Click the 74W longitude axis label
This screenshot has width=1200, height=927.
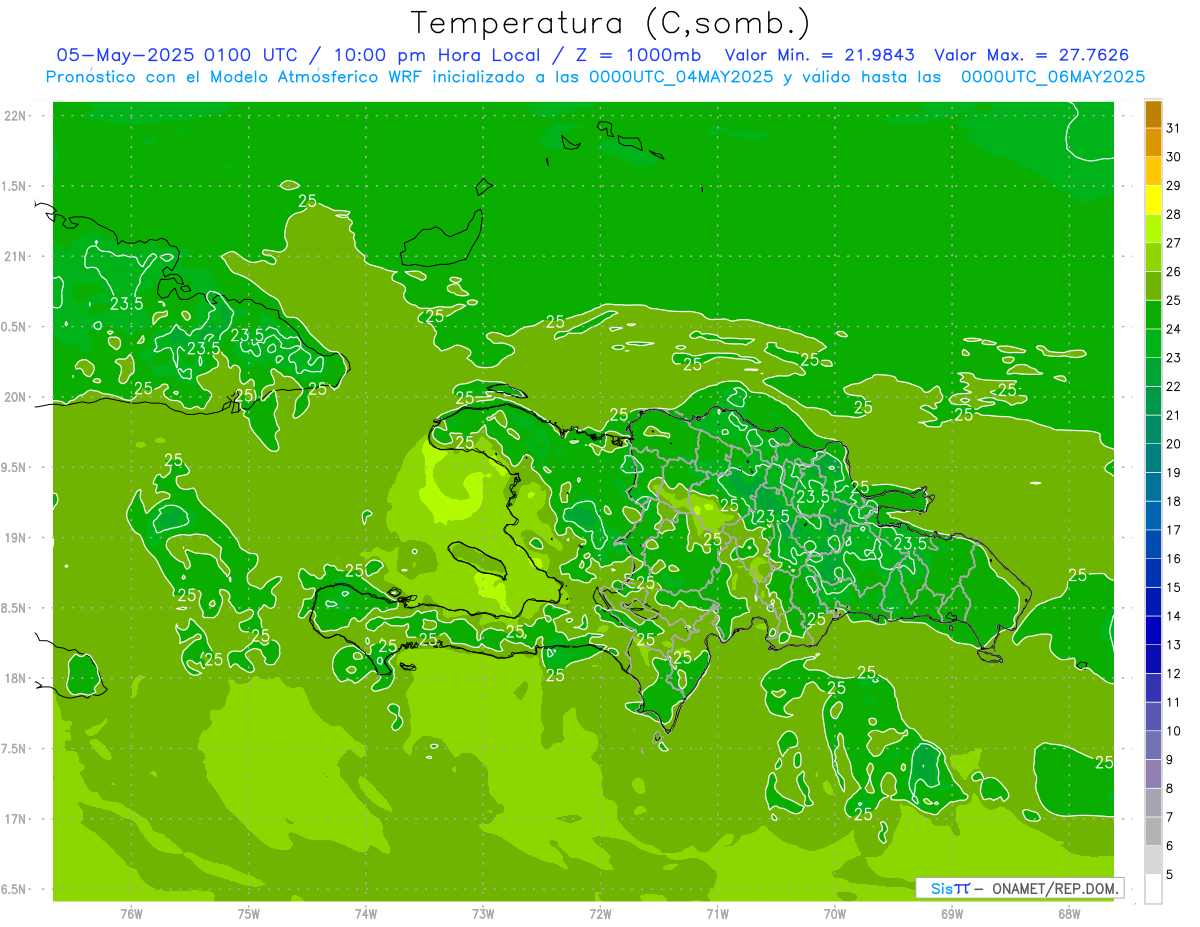coord(366,914)
